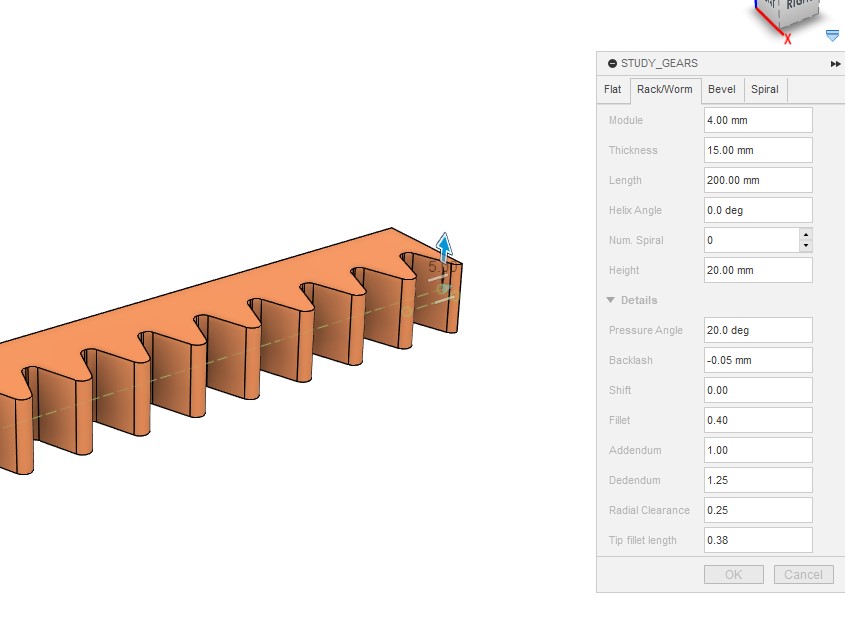845x640 pixels.
Task: Click the Tip fillet length field
Action: tap(757, 540)
